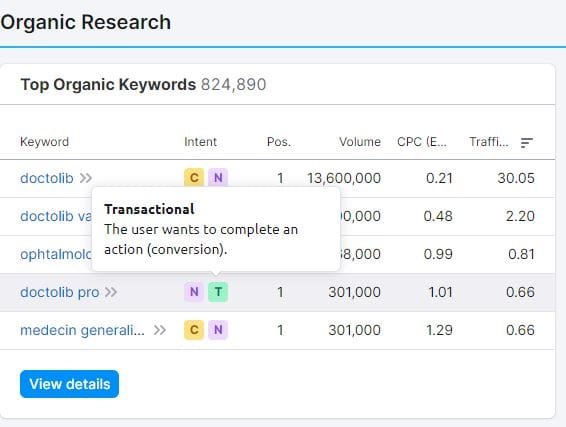Click the sort icon beside Traffic column
The width and height of the screenshot is (566, 427).
527,143
